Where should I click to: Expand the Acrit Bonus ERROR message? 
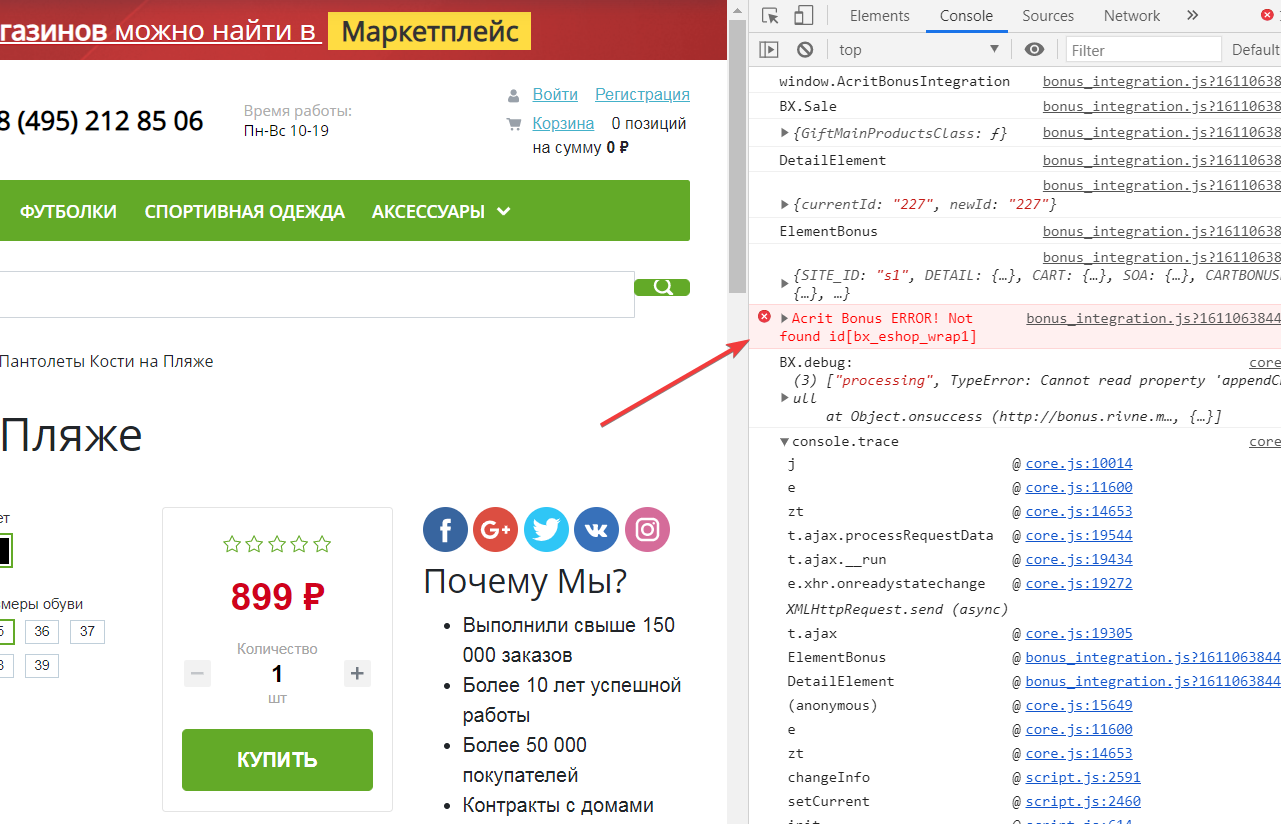pos(785,318)
